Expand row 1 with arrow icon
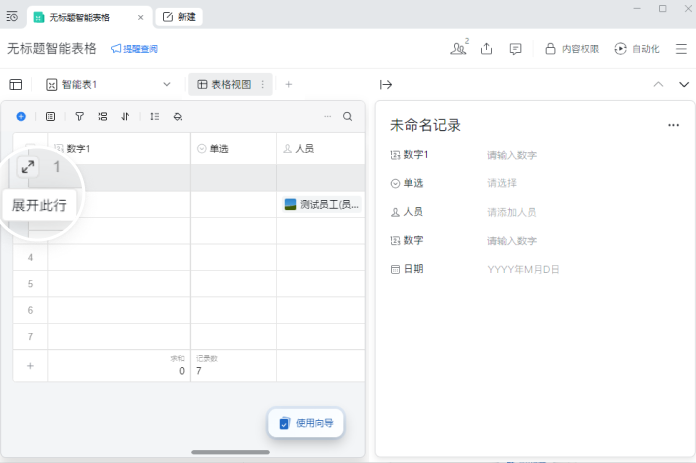Viewport: 696px width, 463px height. click(x=28, y=167)
